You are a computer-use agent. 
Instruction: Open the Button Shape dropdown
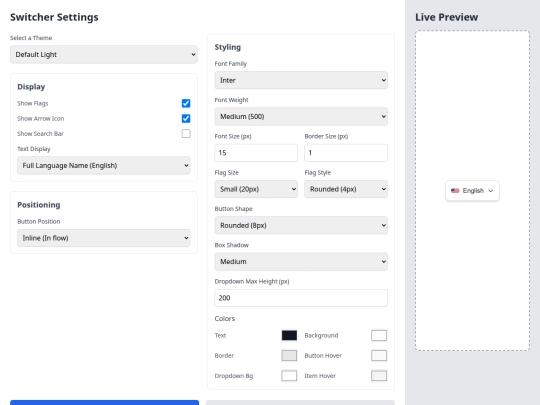click(x=301, y=225)
